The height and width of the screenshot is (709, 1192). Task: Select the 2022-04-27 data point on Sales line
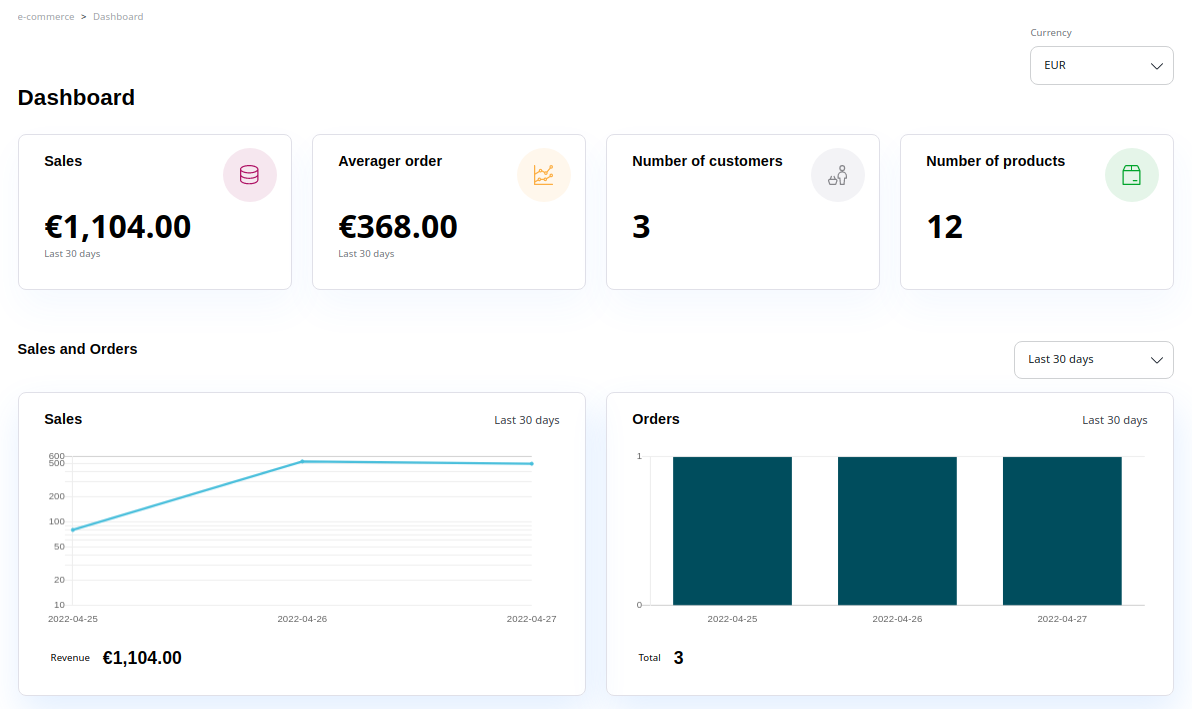[531, 464]
